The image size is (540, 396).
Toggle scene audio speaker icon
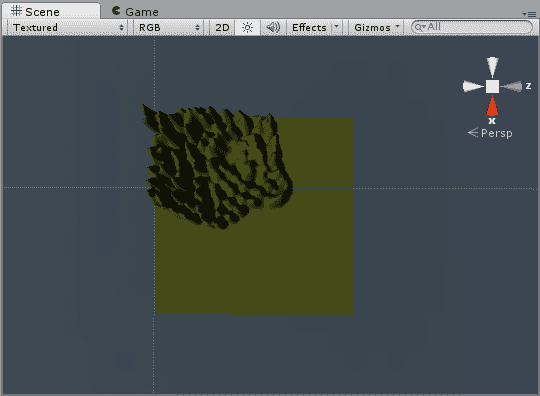(x=273, y=27)
